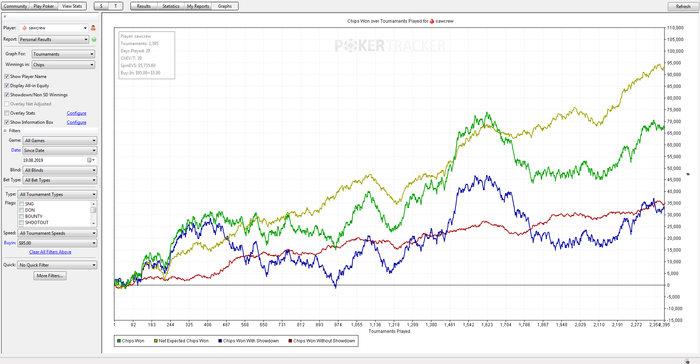The width and height of the screenshot is (700, 364).
Task: Open the Winnings in Chips dropdown
Action: 63,65
